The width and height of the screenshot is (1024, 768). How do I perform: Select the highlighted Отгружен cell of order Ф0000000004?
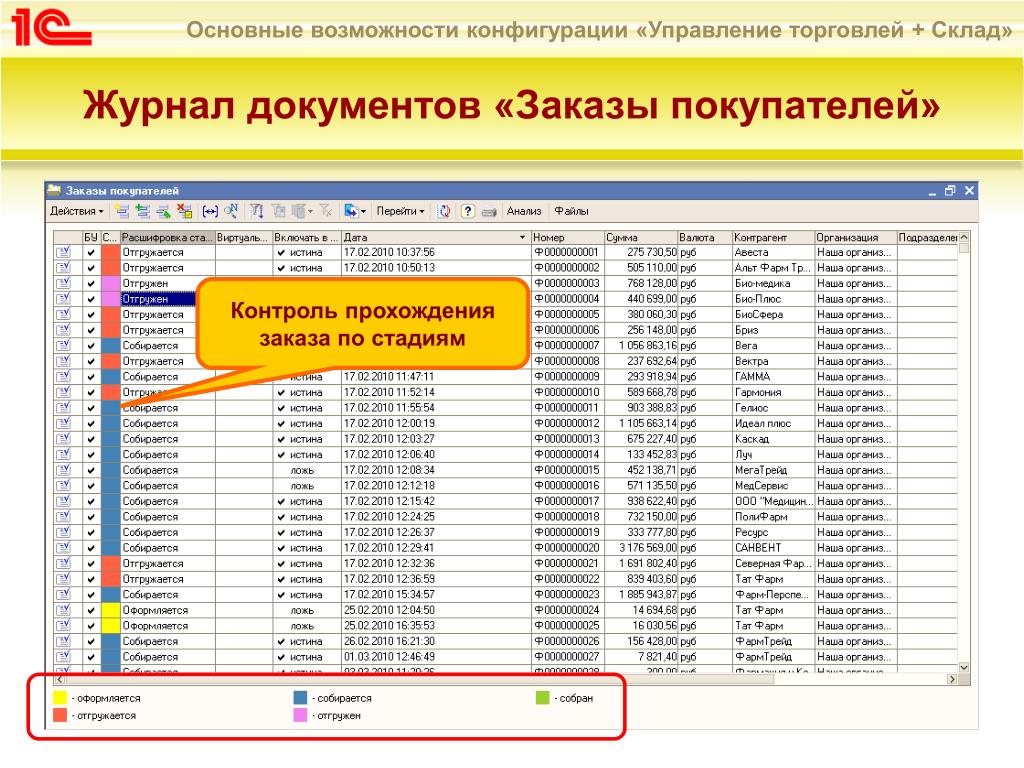[x=158, y=299]
